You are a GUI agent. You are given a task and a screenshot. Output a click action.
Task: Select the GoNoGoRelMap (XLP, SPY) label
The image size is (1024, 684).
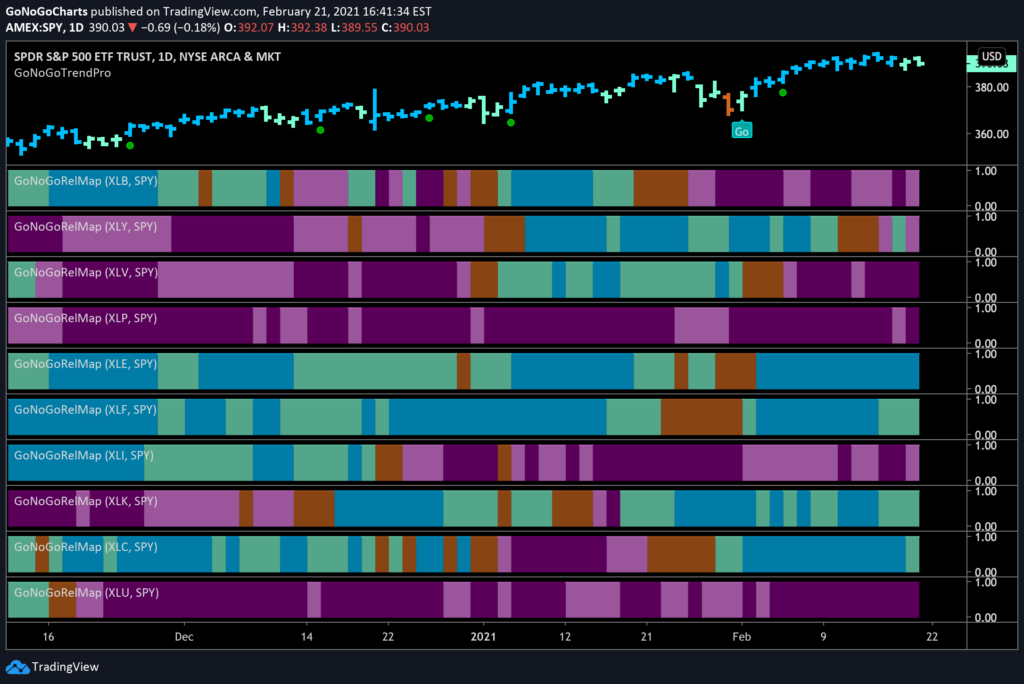point(86,318)
